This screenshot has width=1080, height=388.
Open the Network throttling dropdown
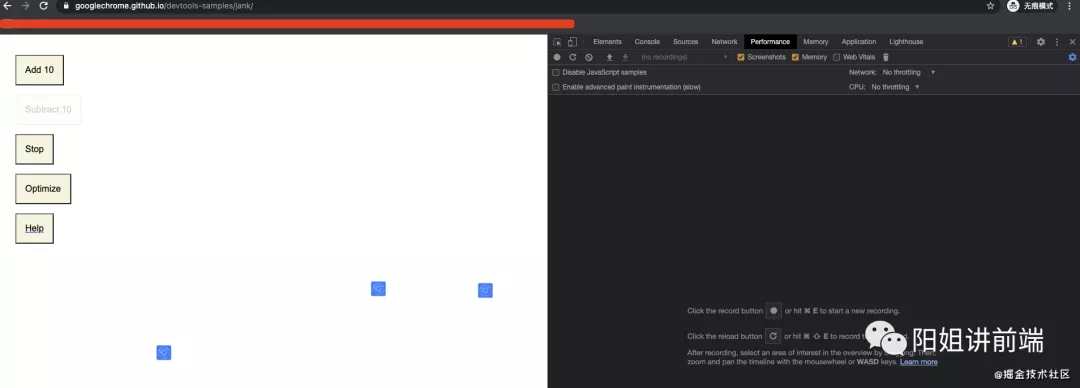pos(909,72)
